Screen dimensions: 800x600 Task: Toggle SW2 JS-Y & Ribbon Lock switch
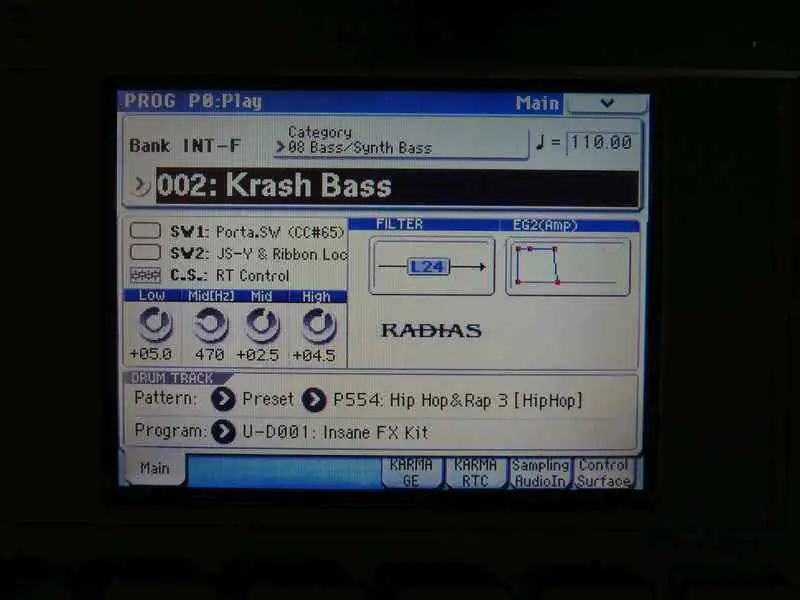tap(146, 253)
